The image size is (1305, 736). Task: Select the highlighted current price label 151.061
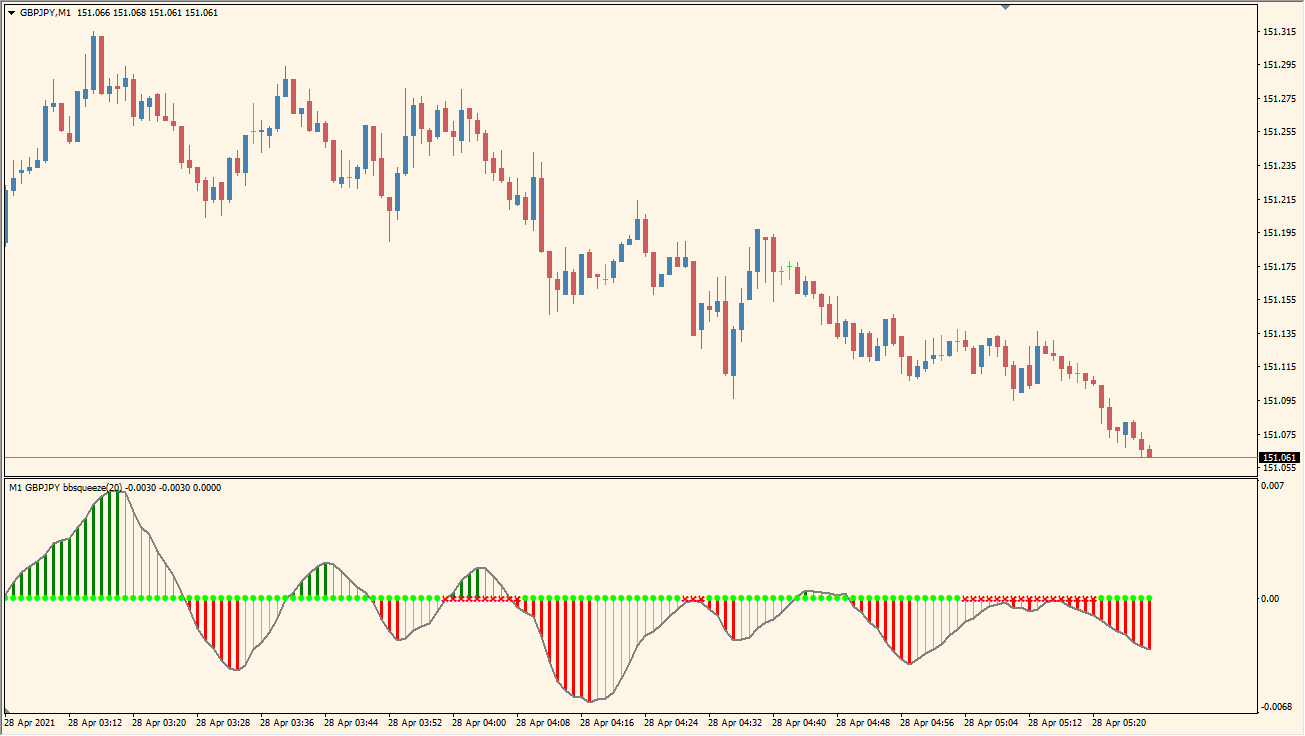pyautogui.click(x=1278, y=458)
